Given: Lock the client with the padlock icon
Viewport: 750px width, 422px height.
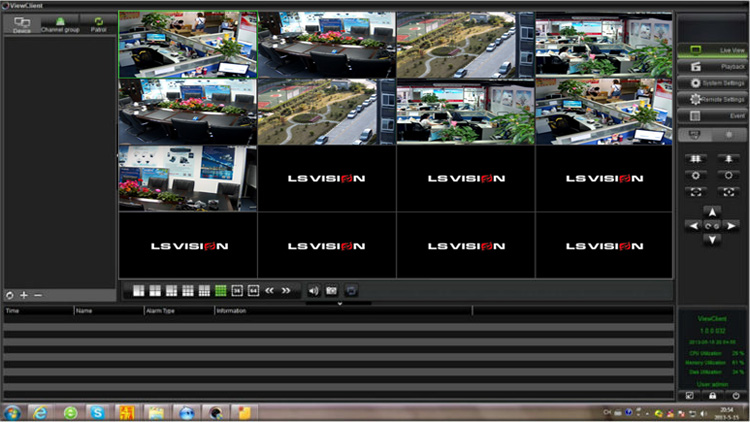Looking at the screenshot, I should [x=712, y=396].
